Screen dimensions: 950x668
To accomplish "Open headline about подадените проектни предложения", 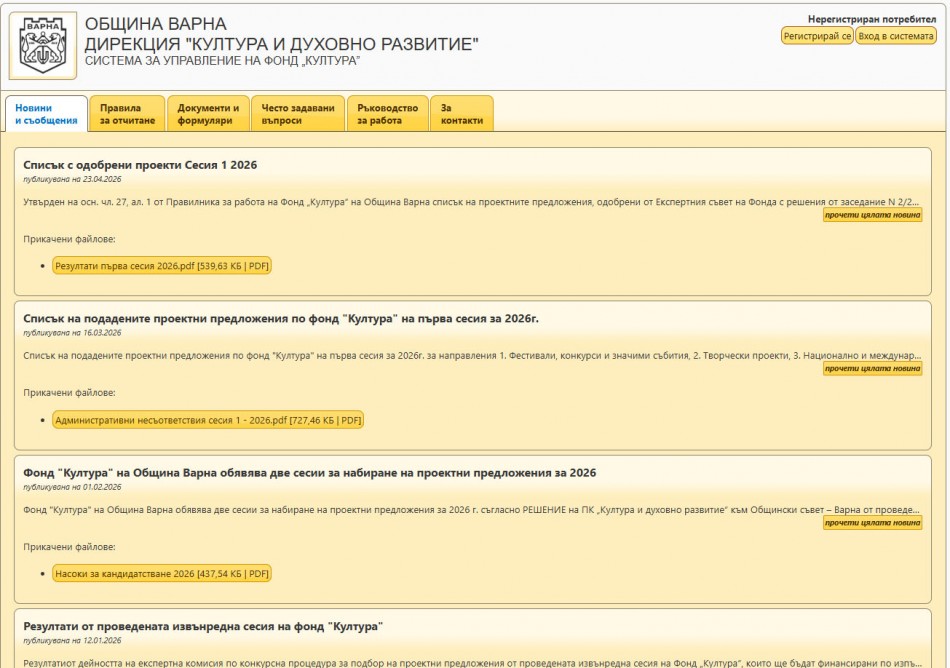I will tap(280, 319).
